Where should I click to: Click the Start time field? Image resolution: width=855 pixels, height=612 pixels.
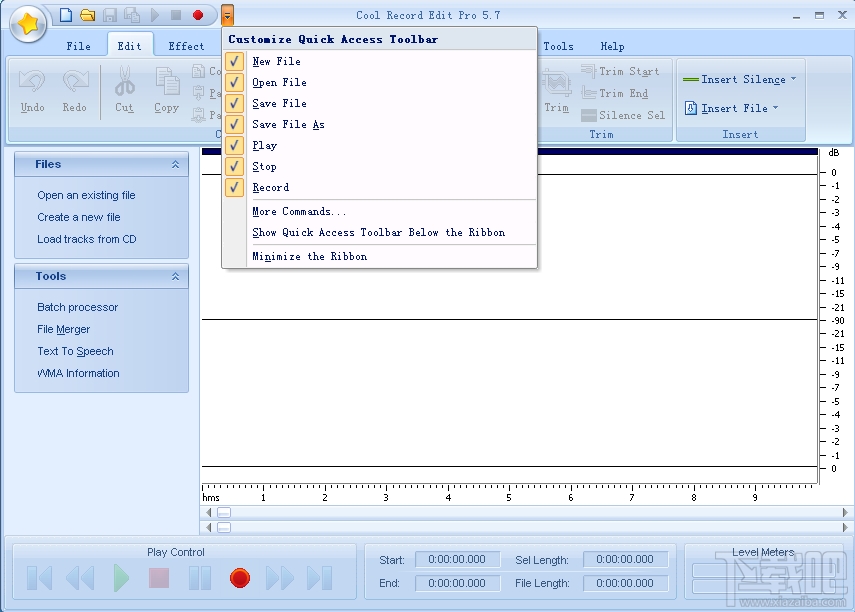457,560
